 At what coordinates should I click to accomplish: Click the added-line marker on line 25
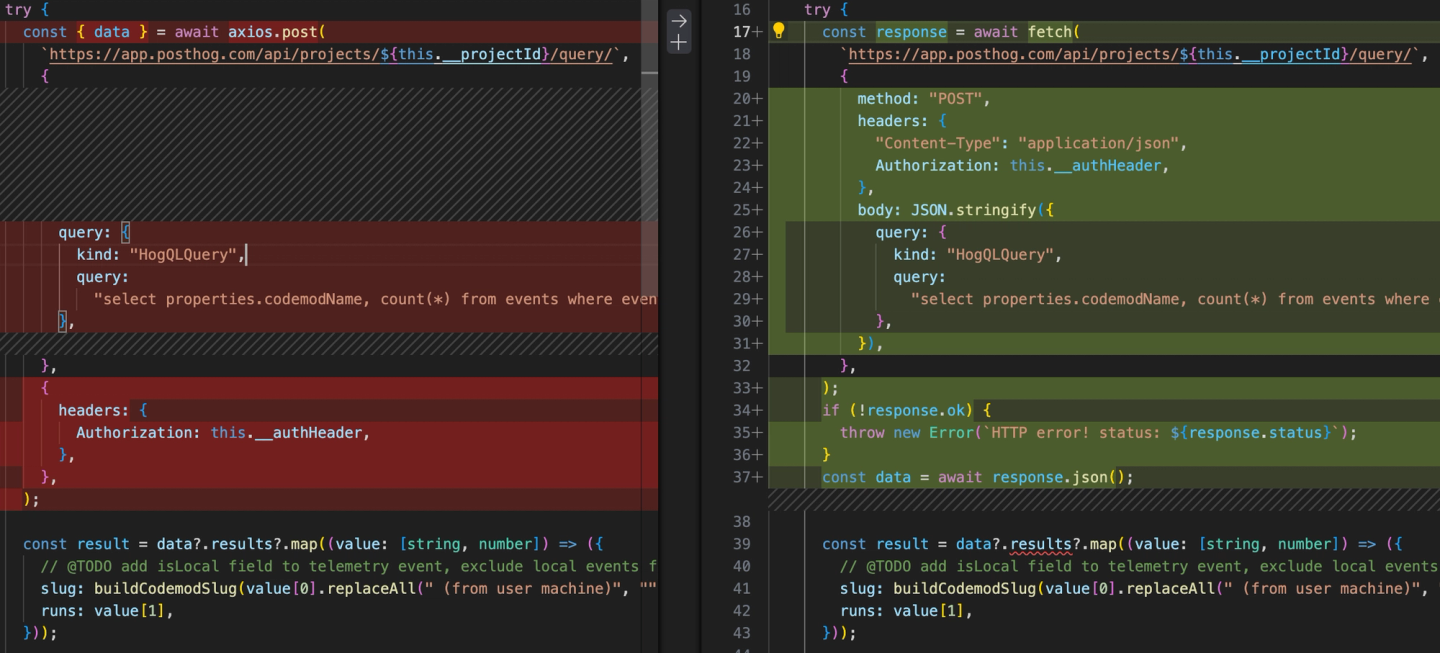(x=757, y=210)
